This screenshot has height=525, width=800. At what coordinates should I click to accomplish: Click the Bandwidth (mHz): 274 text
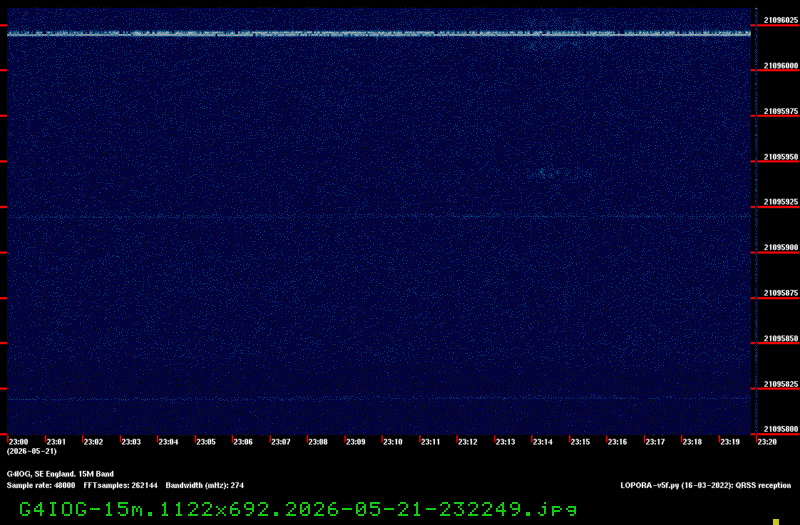[x=205, y=485]
